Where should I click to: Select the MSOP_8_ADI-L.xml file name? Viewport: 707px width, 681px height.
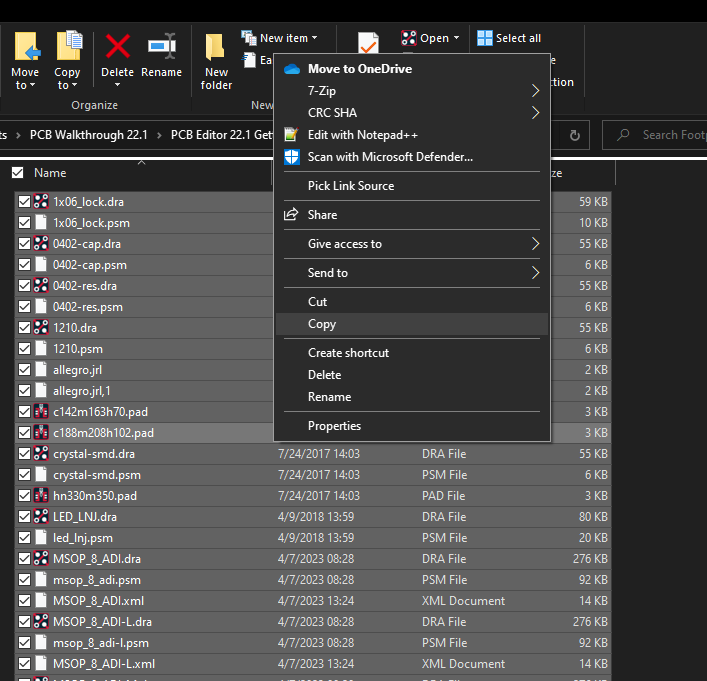(104, 663)
